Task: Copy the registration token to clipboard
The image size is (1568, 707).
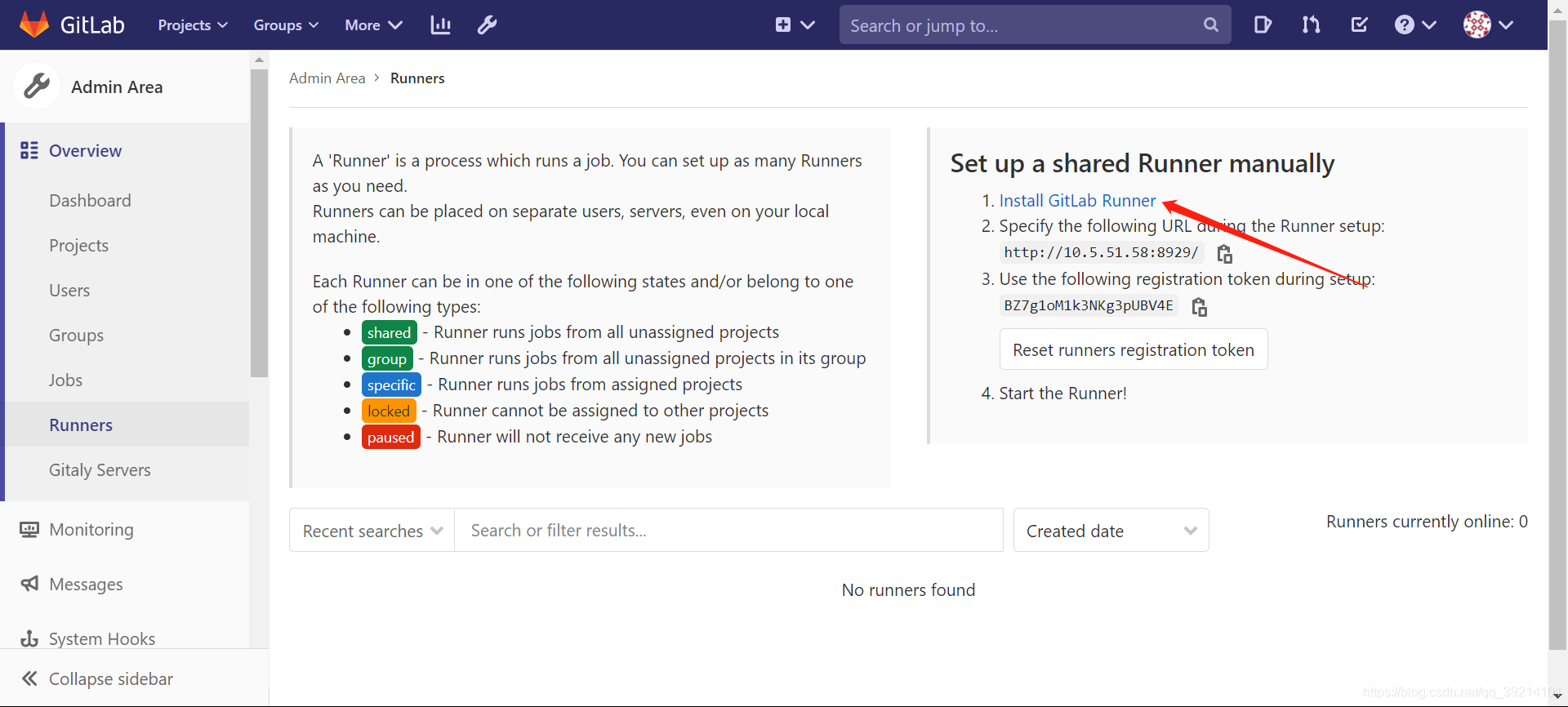Action: pyautogui.click(x=1199, y=307)
